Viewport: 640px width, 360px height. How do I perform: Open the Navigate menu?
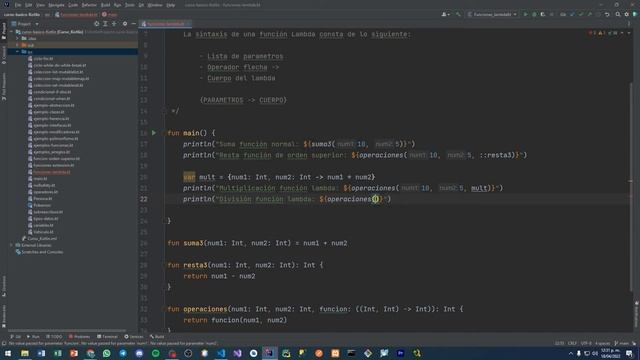coord(56,5)
